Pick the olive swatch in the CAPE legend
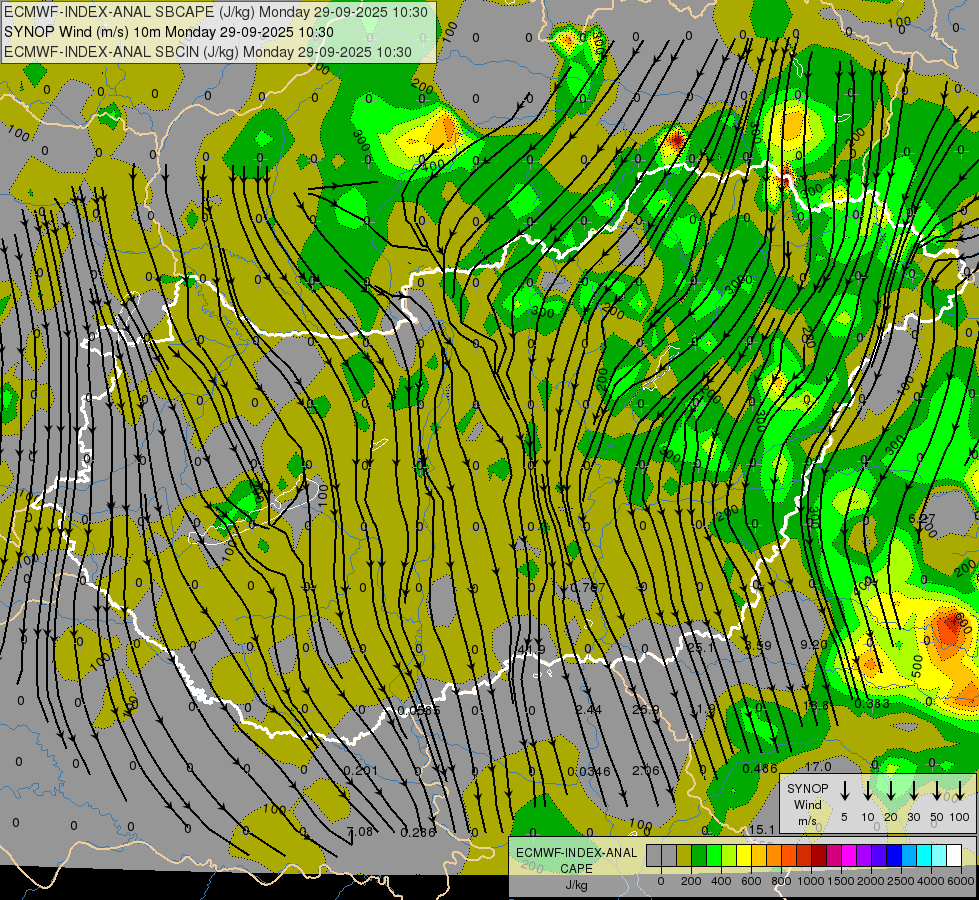Screen dimensions: 979x900 point(684,855)
